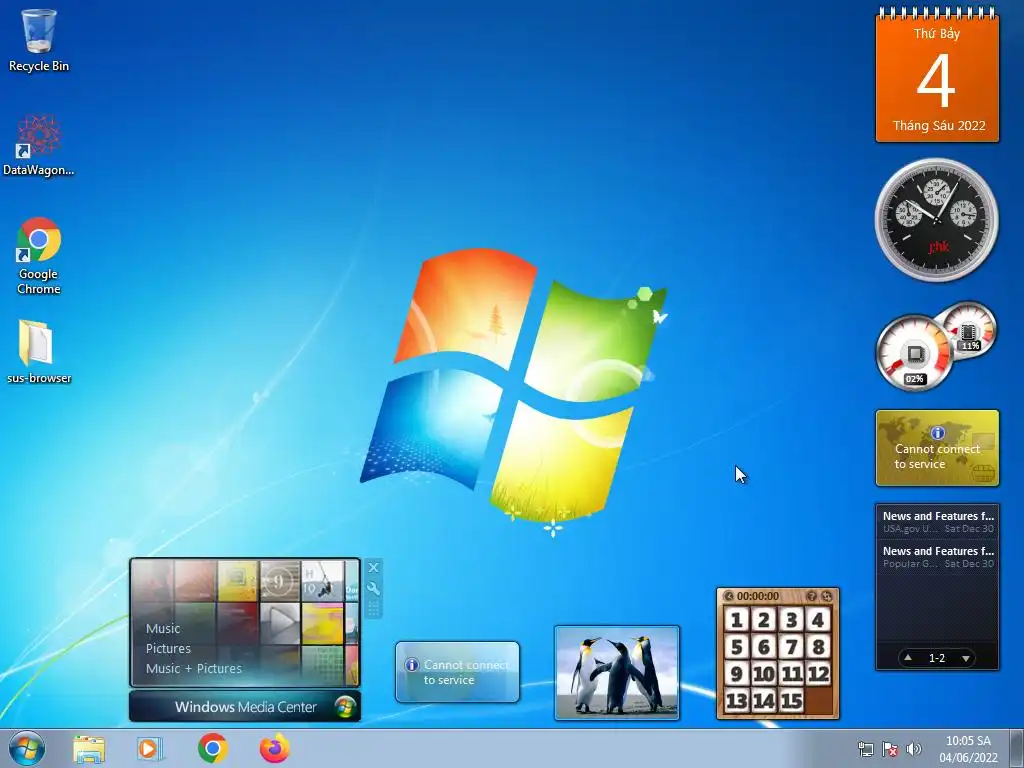Open the Windows Media Center bar
1024x768 pixels.
tap(245, 707)
